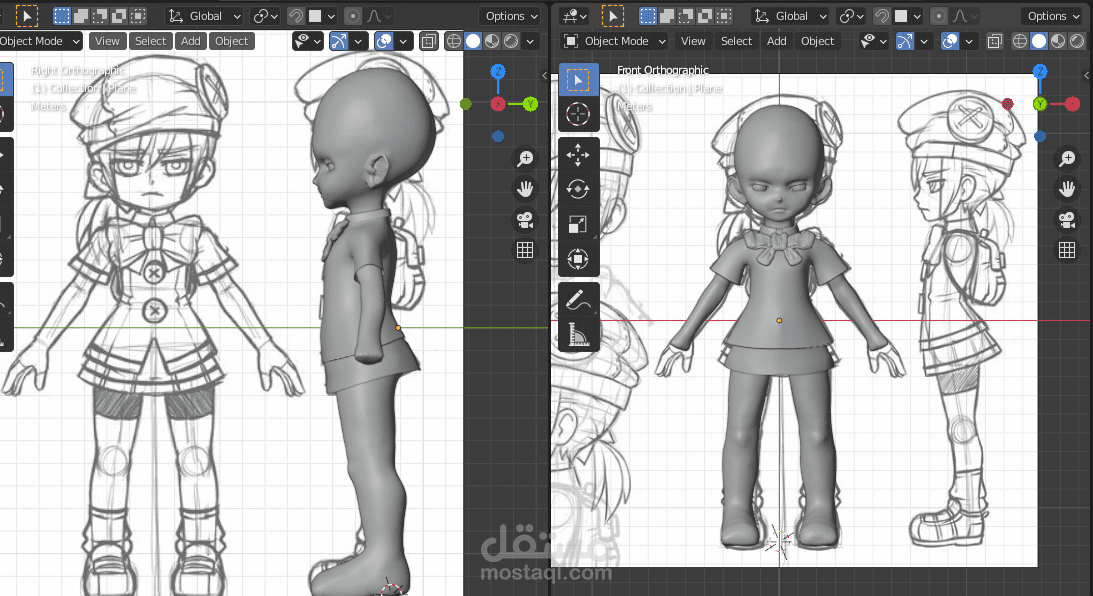Click the blue Z axis gizmo in front viewport

1040,71
